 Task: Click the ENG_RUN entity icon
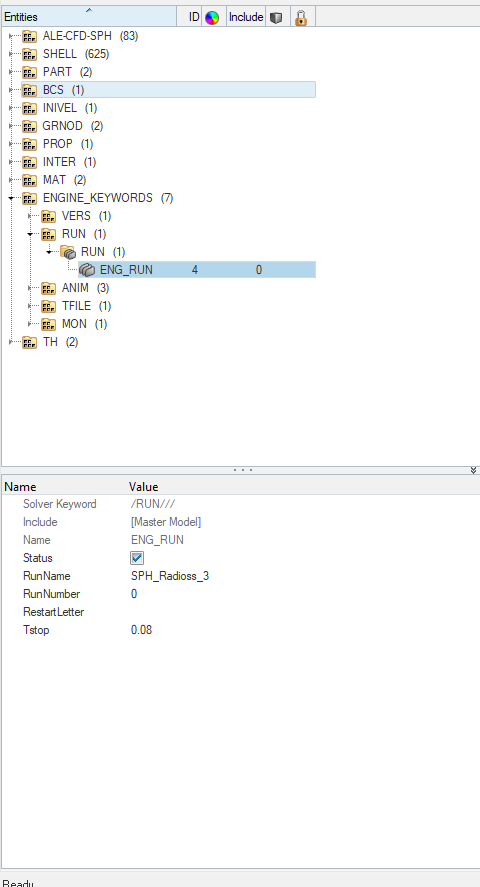(x=87, y=270)
